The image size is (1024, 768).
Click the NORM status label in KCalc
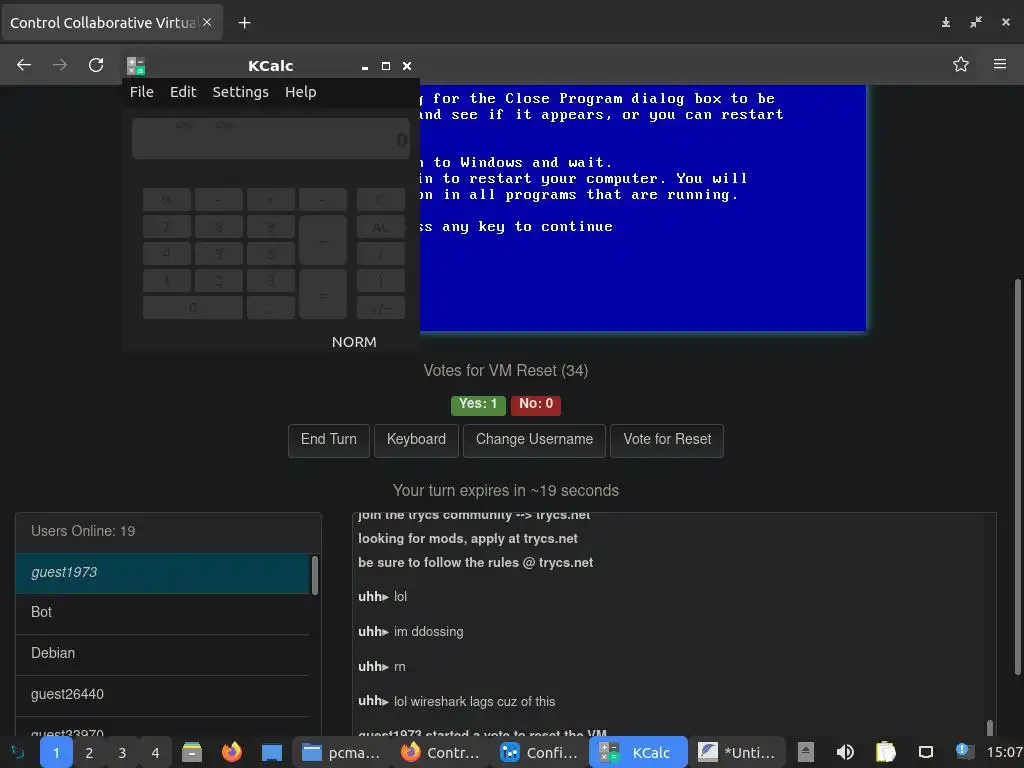coord(354,342)
